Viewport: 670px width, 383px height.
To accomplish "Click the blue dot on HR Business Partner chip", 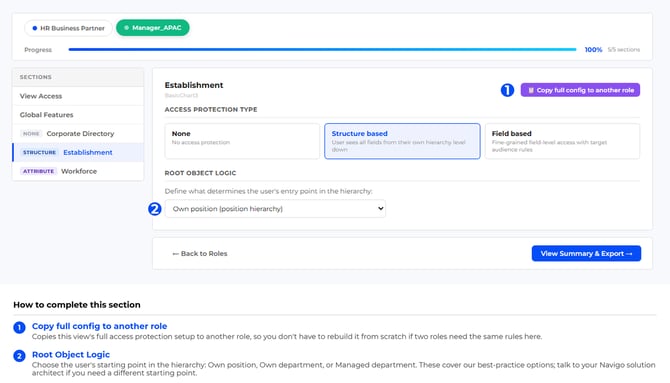I will click(x=35, y=28).
